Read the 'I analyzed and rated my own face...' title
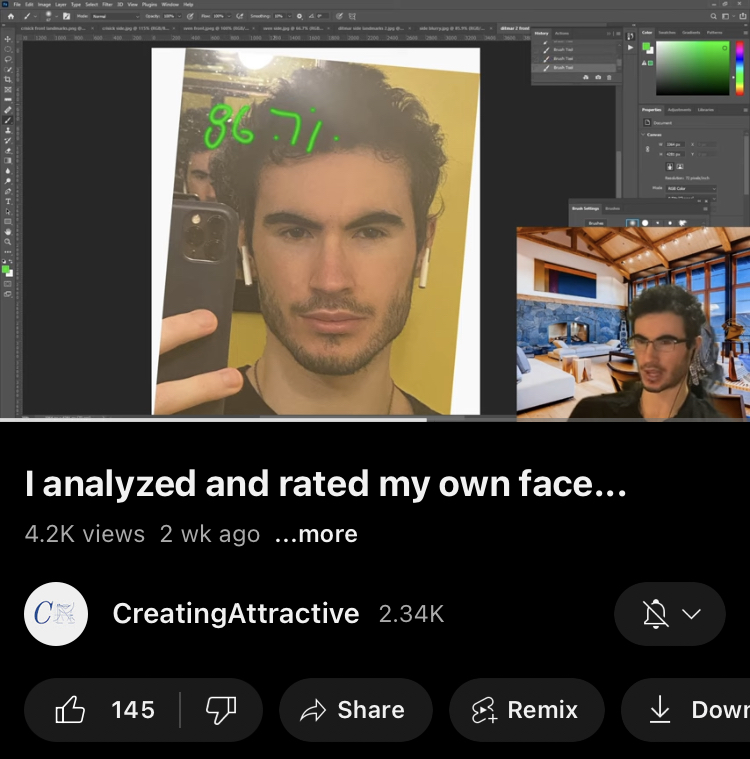Viewport: 750px width, 759px height. point(325,484)
